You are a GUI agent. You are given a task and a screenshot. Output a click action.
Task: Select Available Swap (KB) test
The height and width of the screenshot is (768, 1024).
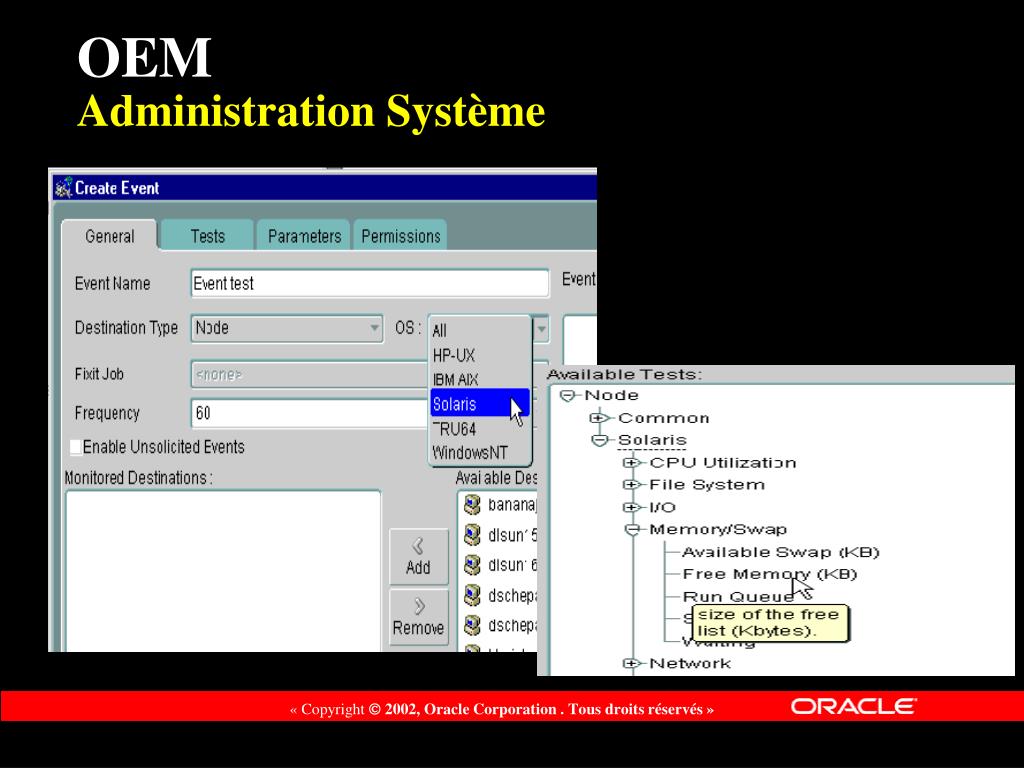780,552
